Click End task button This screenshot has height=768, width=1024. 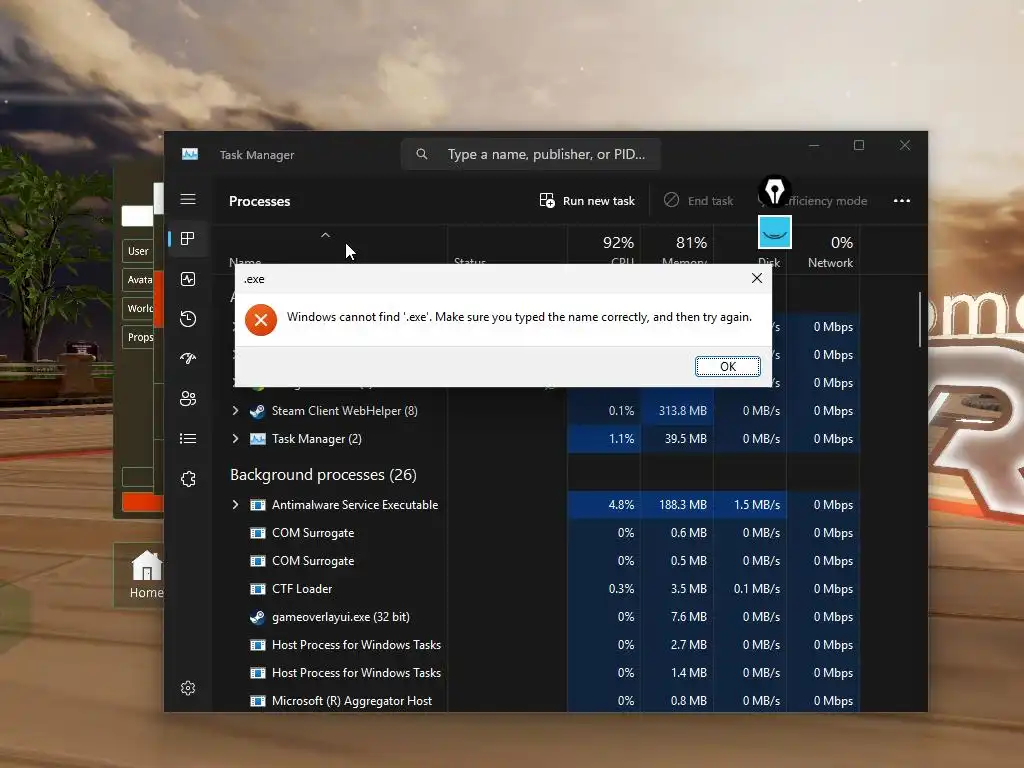(x=698, y=200)
